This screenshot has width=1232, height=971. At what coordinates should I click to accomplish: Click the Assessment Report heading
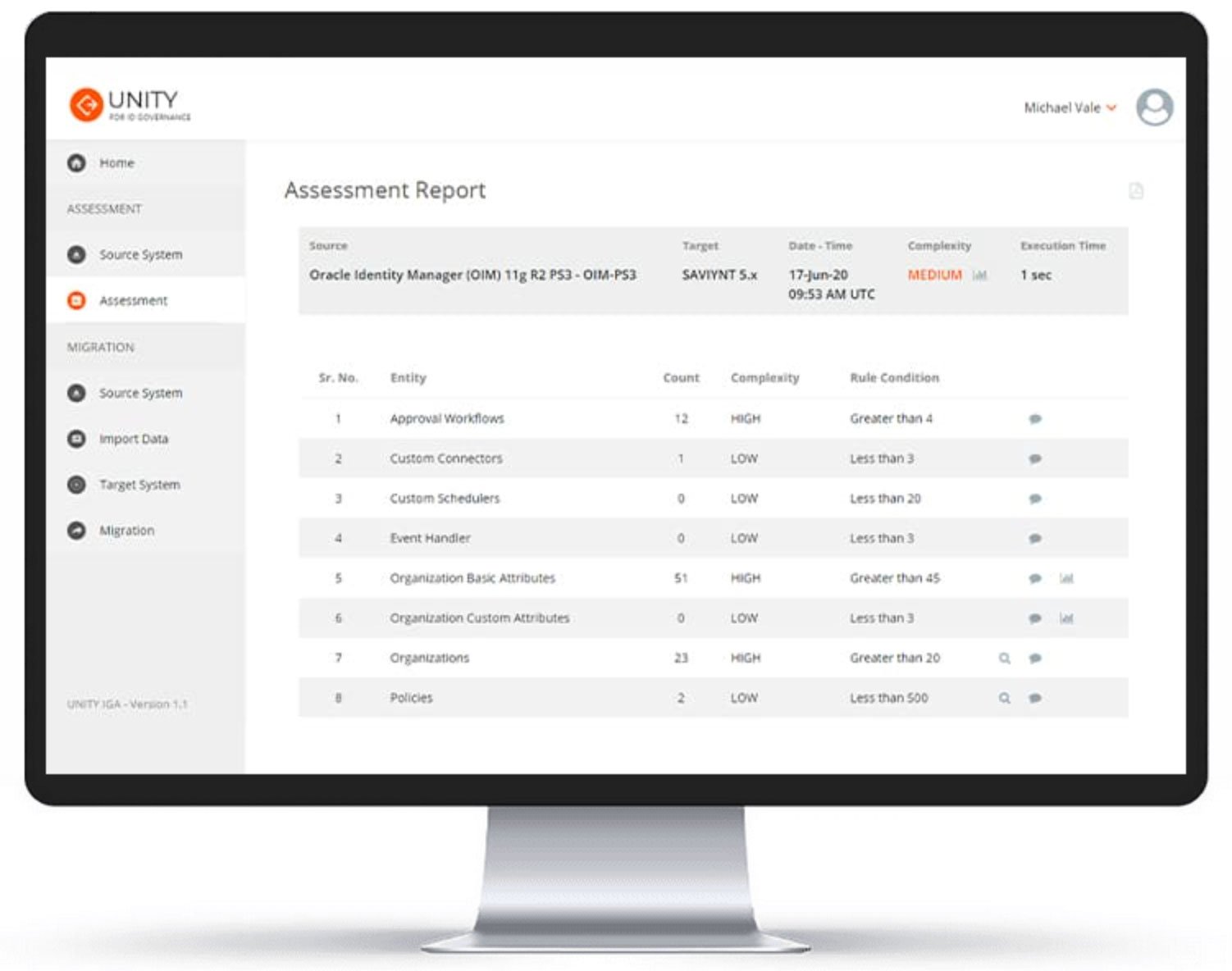tap(385, 190)
